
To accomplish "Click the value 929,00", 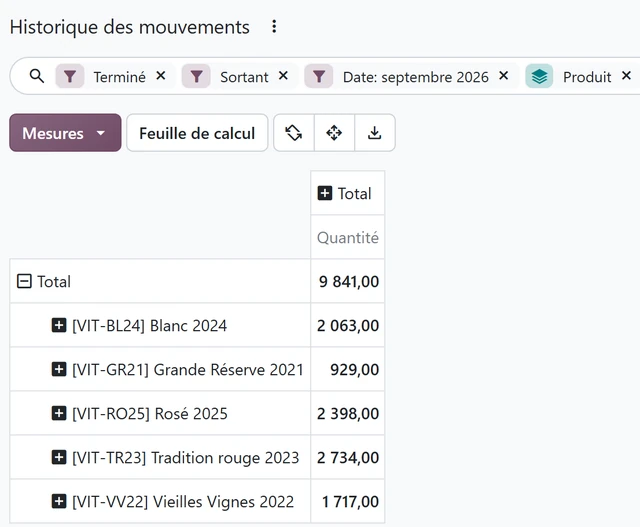I will pyautogui.click(x=354, y=370).
